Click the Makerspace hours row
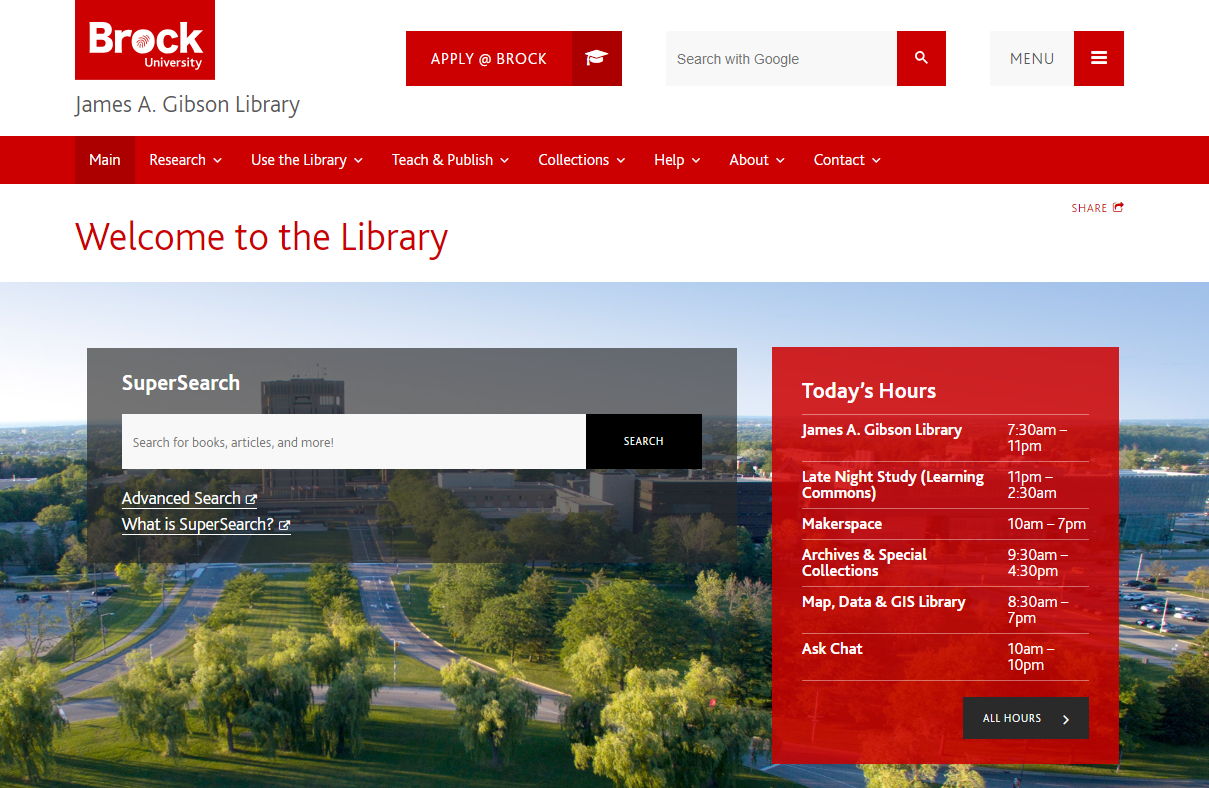 pyautogui.click(x=945, y=524)
